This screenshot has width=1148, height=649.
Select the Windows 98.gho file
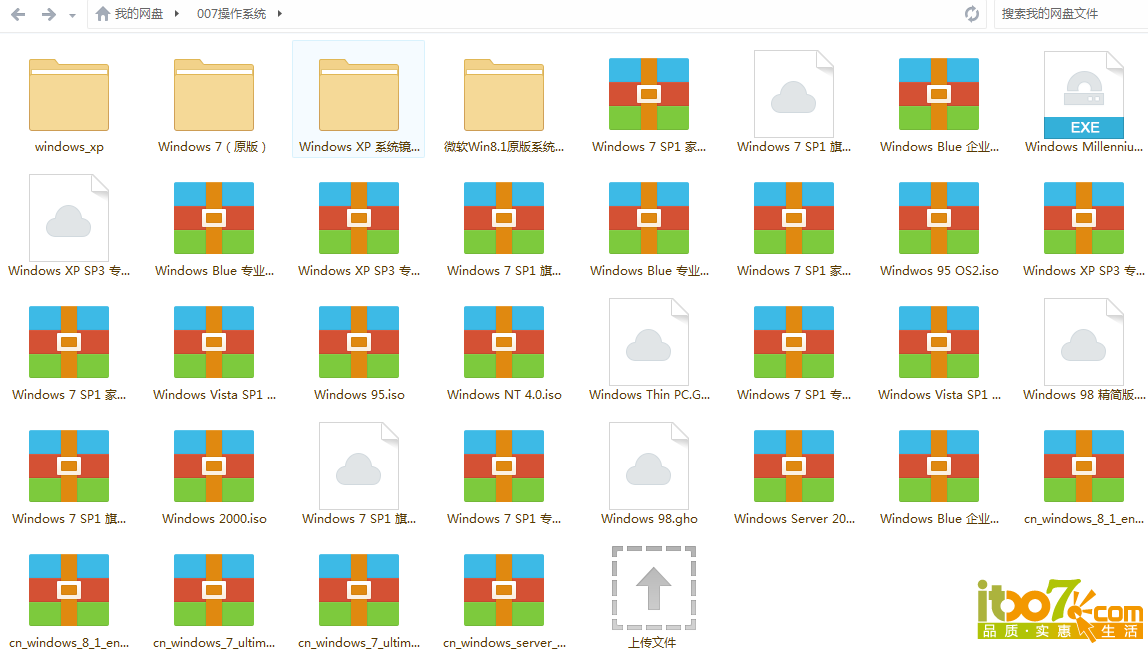649,466
